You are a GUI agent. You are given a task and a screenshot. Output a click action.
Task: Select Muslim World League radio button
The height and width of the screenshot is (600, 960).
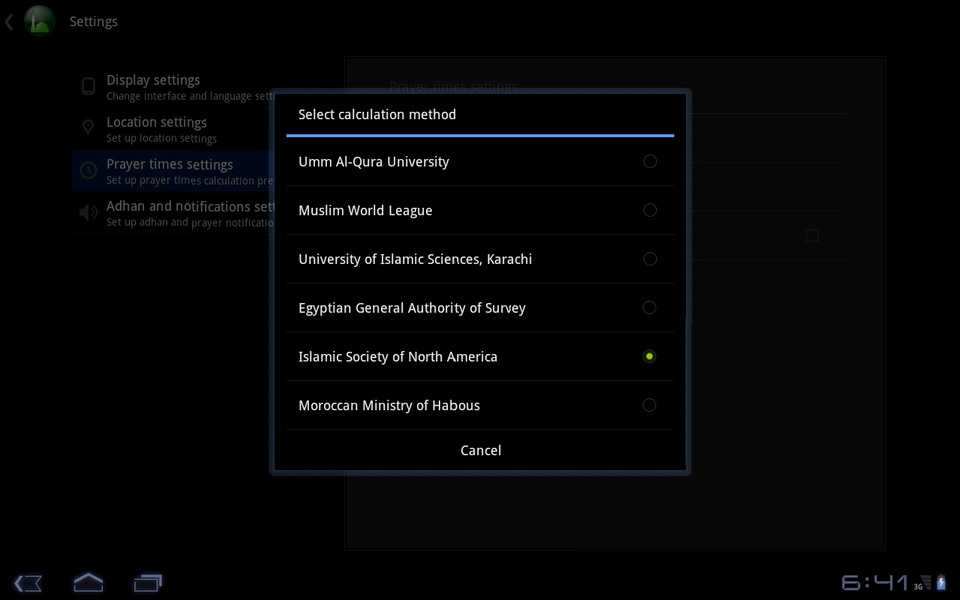pyautogui.click(x=650, y=210)
